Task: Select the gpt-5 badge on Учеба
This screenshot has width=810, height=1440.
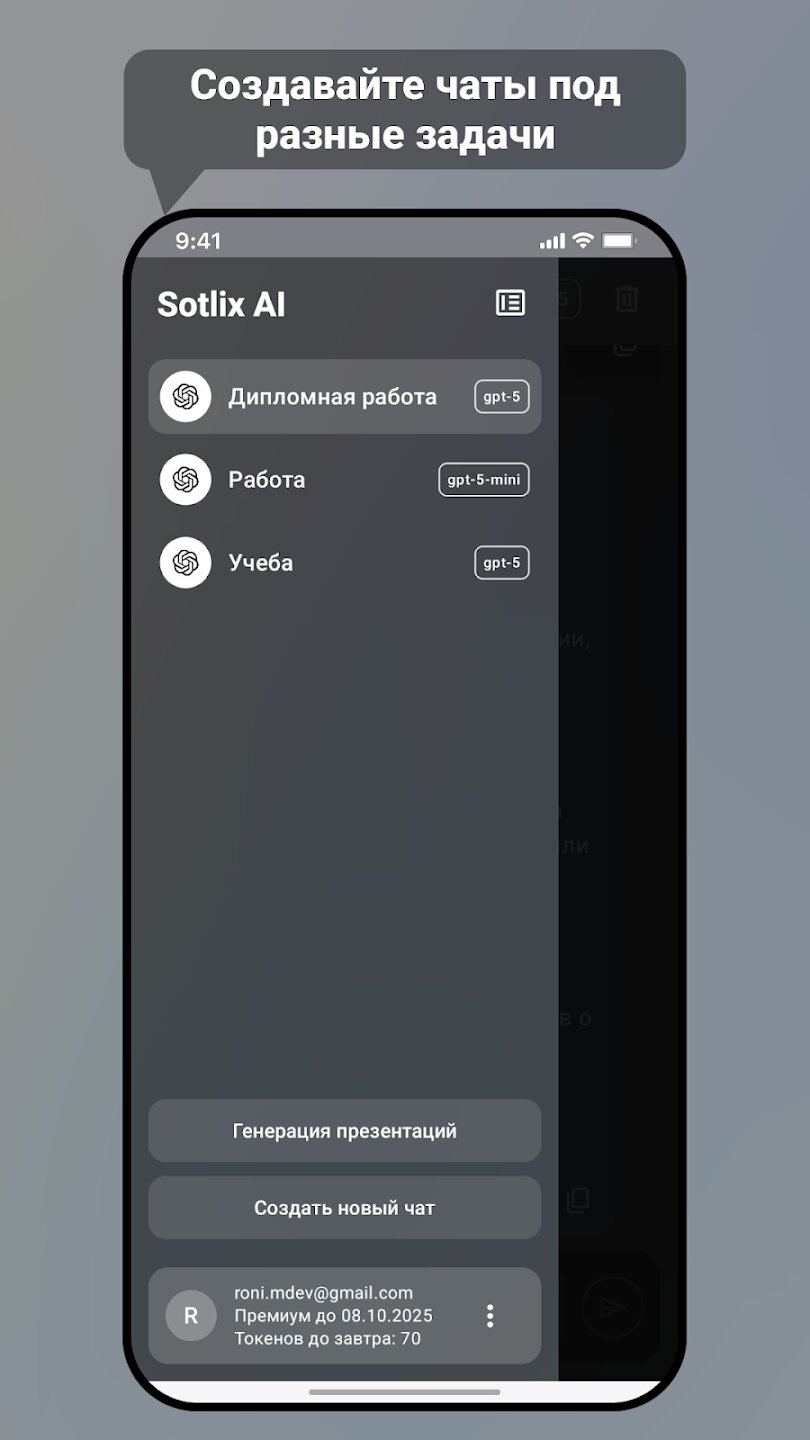Action: (x=502, y=563)
